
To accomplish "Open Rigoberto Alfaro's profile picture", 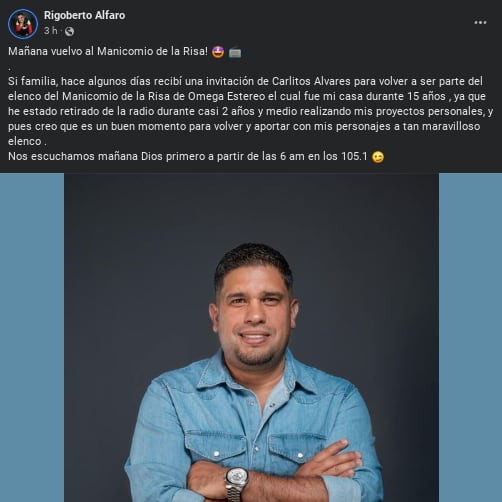I will (23, 24).
